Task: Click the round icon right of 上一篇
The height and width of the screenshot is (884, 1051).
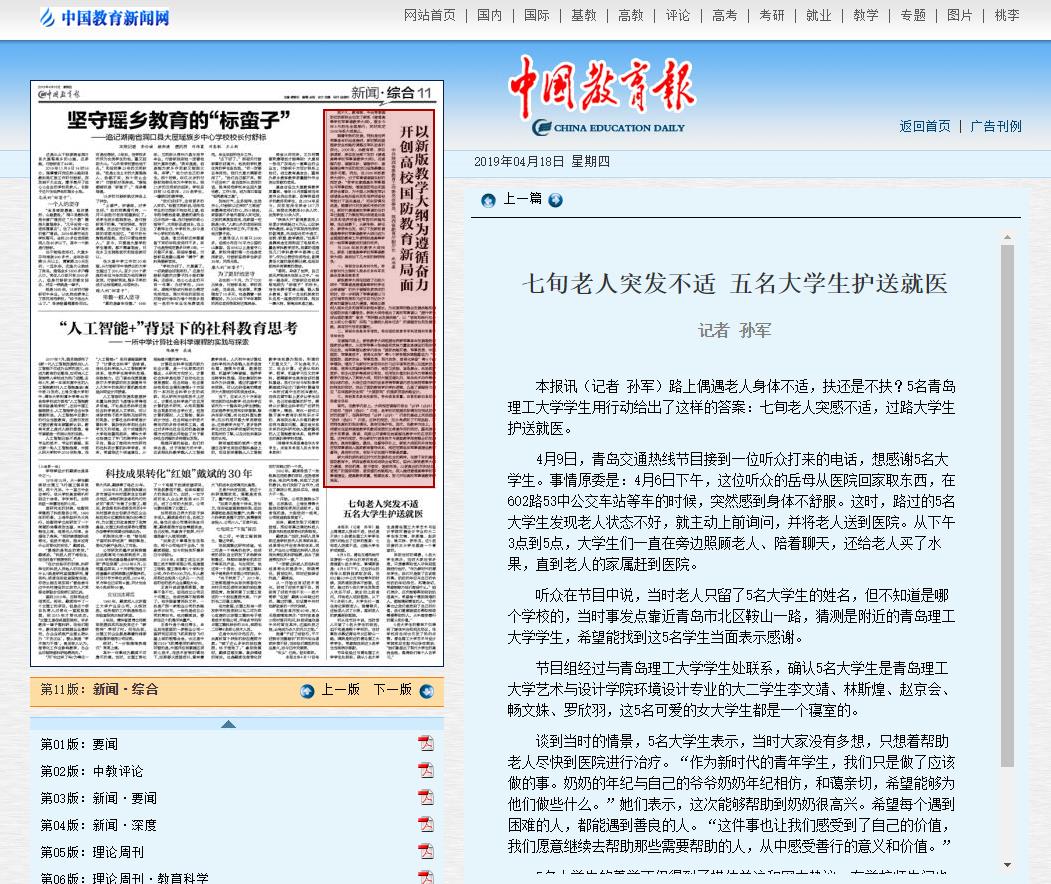Action: (556, 200)
